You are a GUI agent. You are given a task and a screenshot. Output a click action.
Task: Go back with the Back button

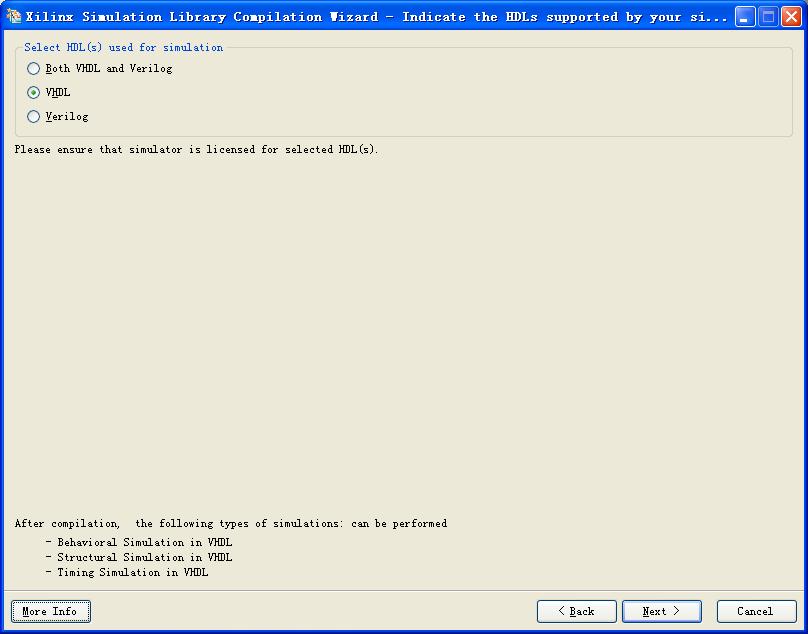tap(577, 611)
